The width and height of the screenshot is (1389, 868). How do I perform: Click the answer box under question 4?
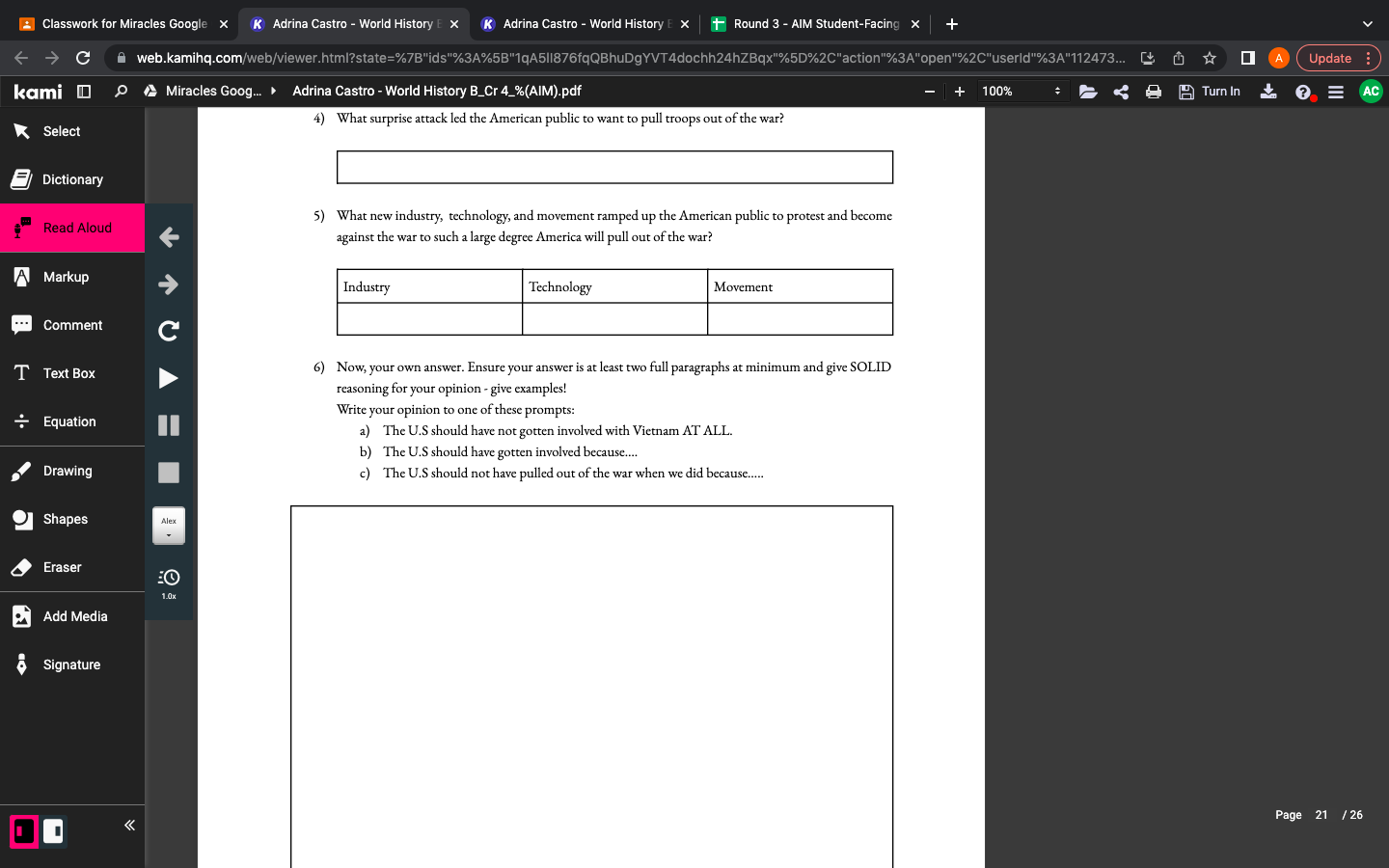pyautogui.click(x=614, y=167)
